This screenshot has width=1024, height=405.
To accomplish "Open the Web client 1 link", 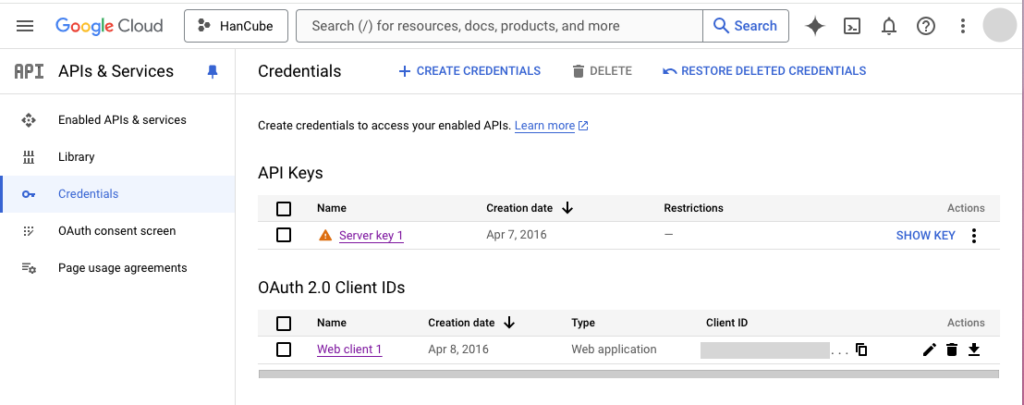I will (x=349, y=349).
